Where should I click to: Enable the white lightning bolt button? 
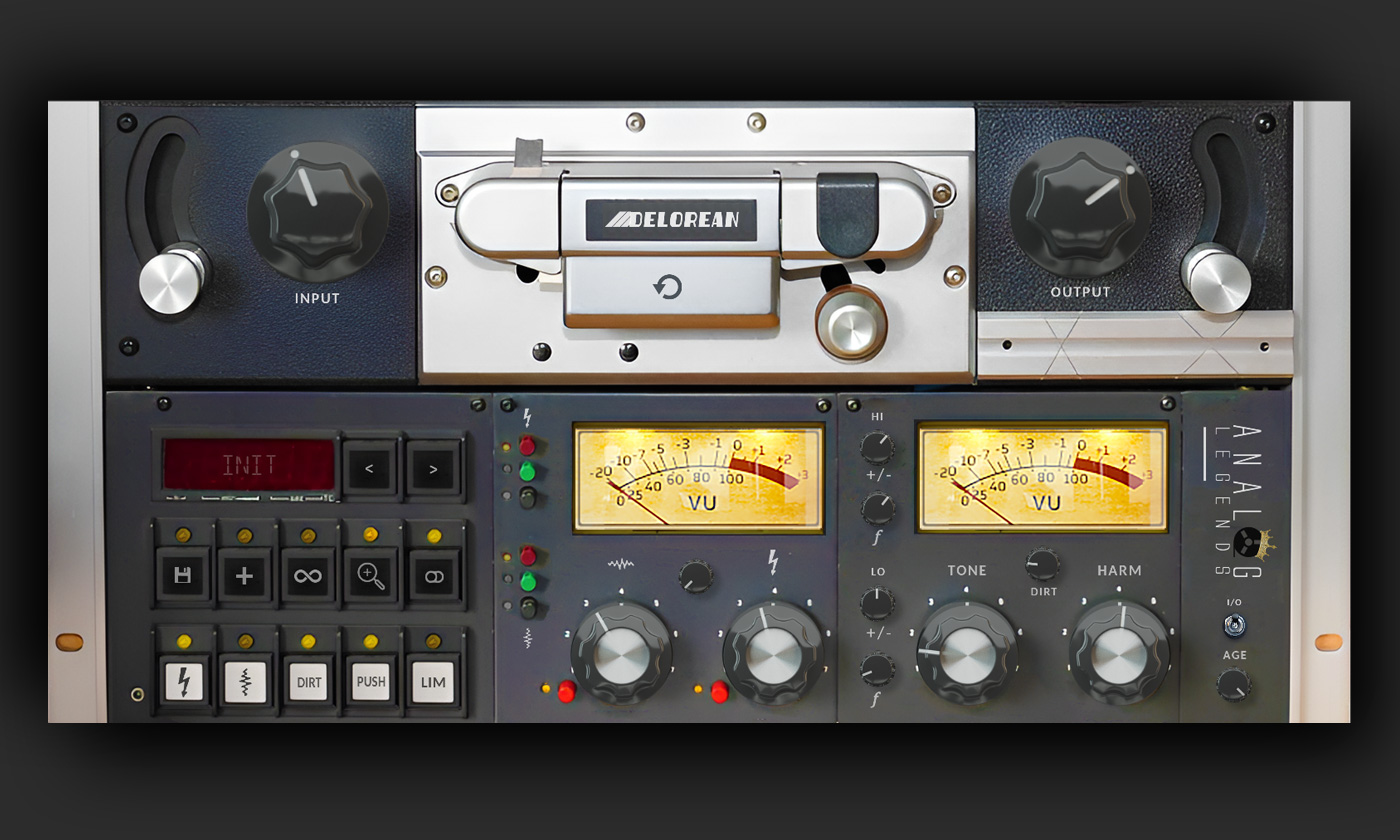point(183,682)
